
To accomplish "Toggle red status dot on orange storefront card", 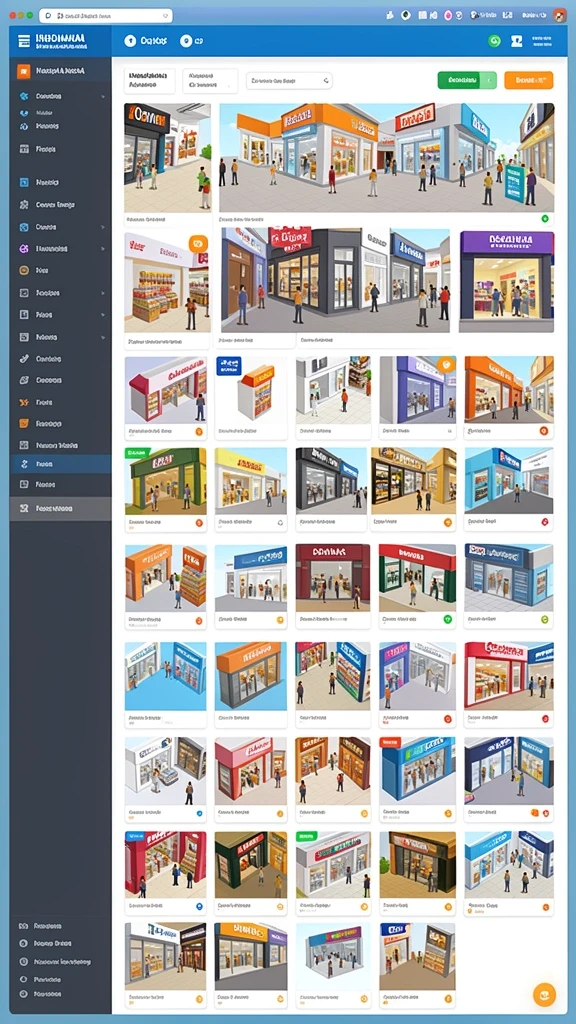I will click(543, 430).
